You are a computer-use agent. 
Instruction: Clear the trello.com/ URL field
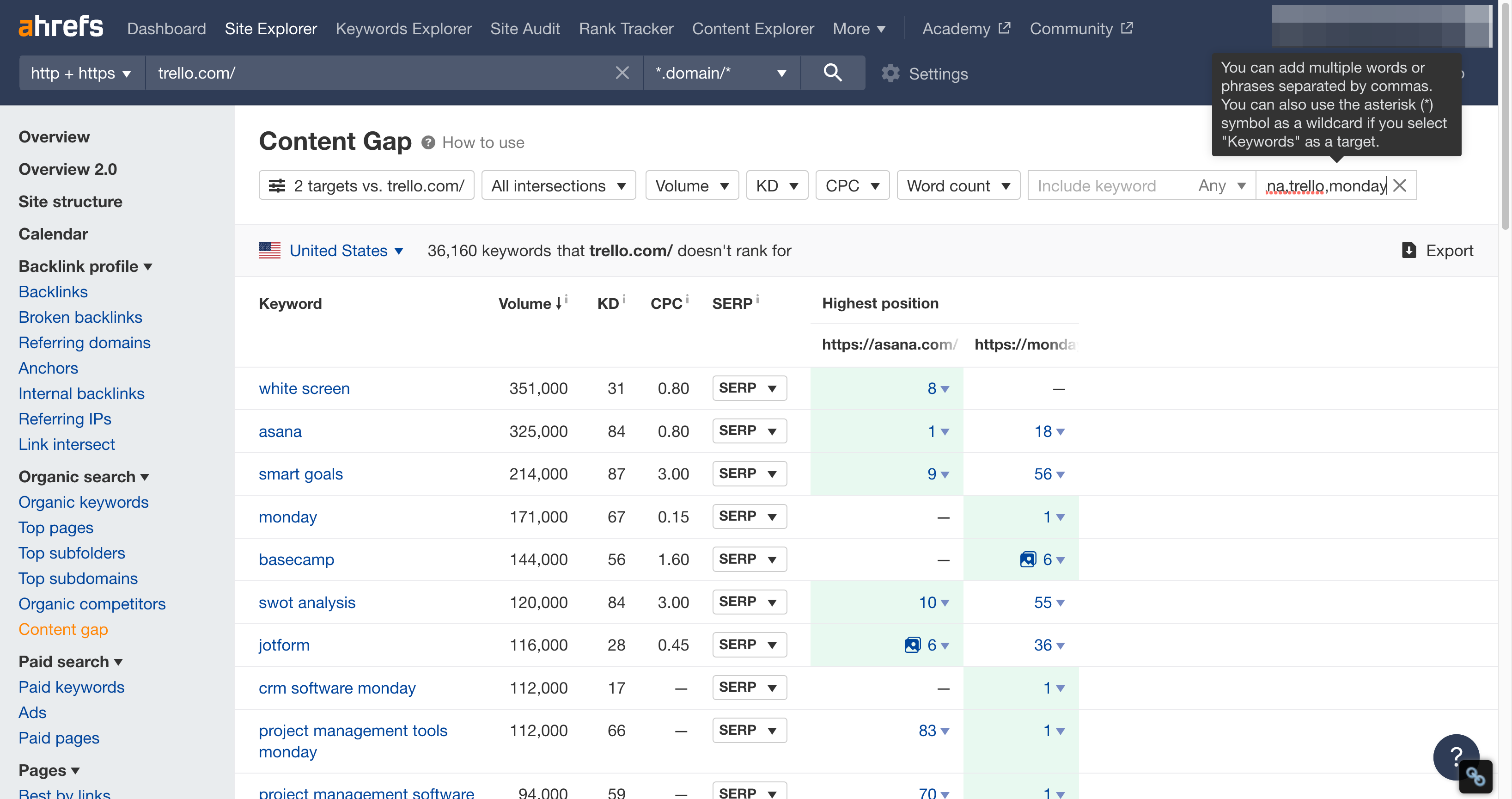click(x=622, y=73)
